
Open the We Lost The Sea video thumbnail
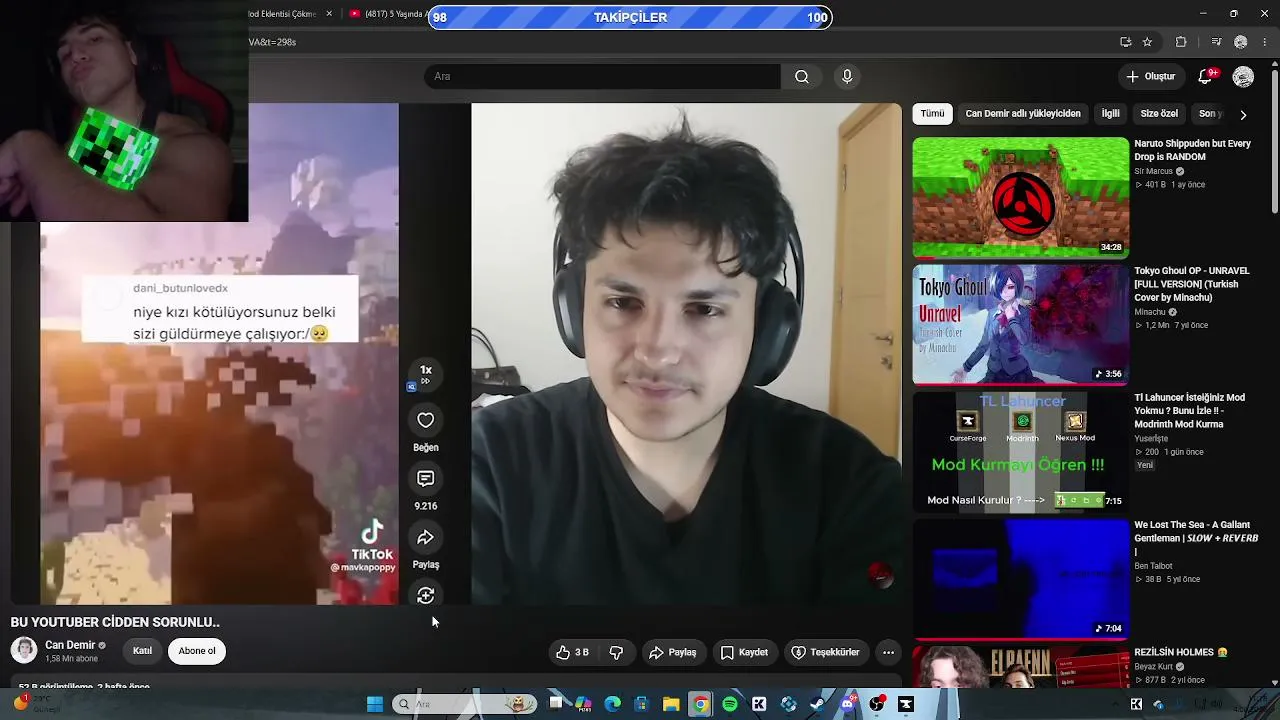tap(1020, 579)
